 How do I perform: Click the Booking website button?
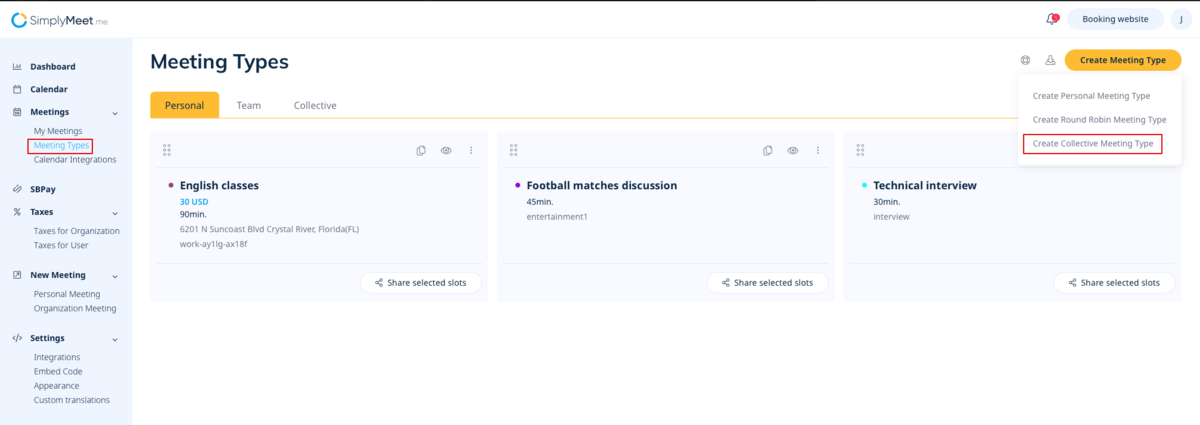(1115, 19)
